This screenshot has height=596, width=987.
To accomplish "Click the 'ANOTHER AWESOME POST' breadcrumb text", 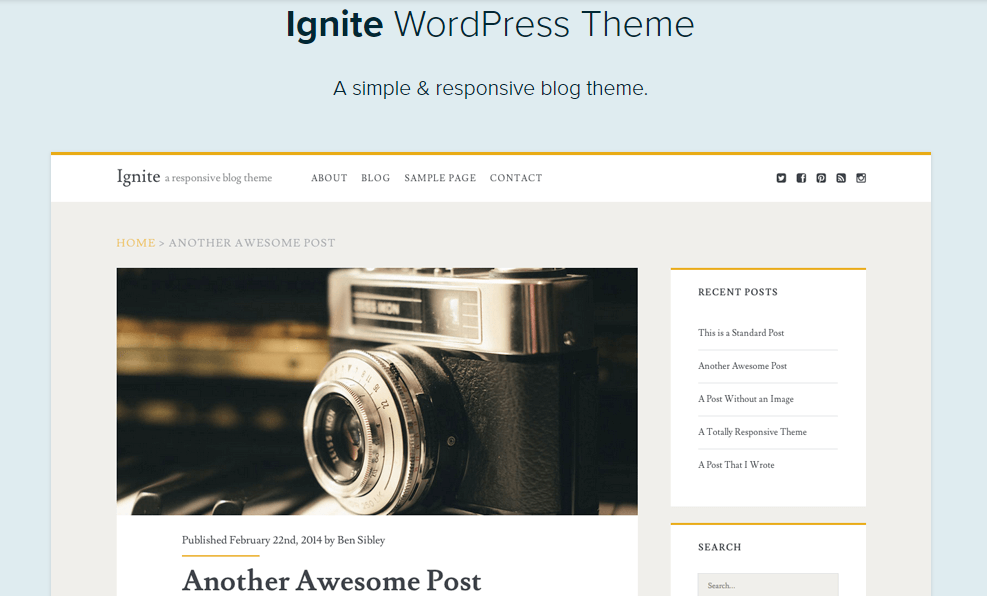I will tap(252, 243).
